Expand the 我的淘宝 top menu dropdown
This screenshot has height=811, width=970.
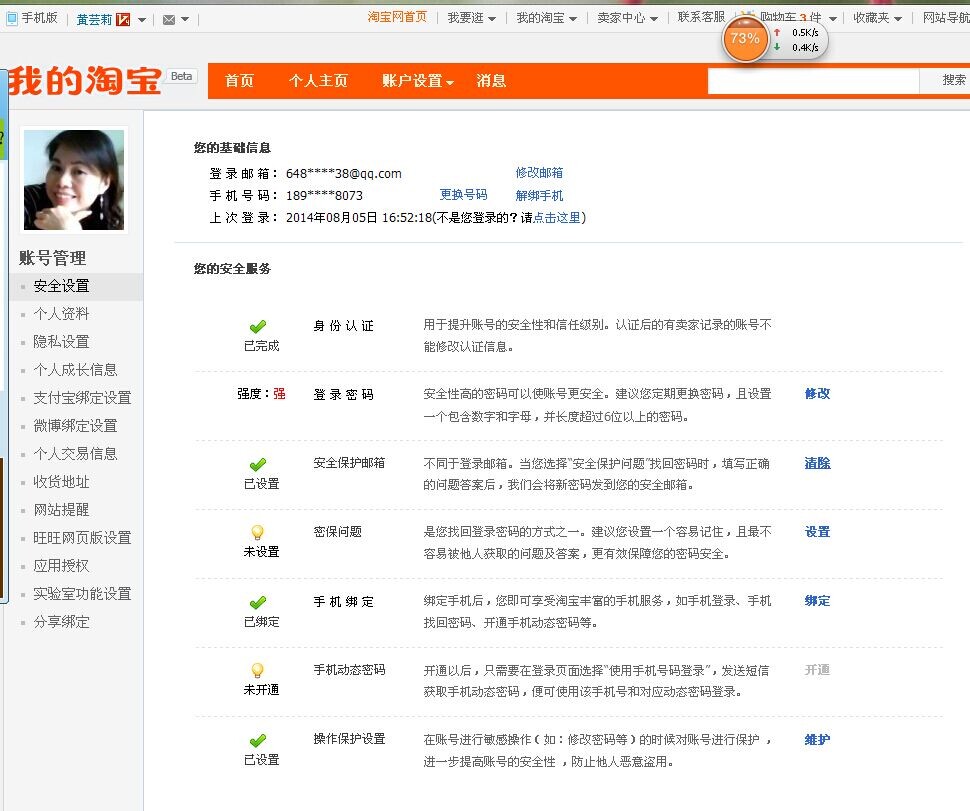point(573,19)
